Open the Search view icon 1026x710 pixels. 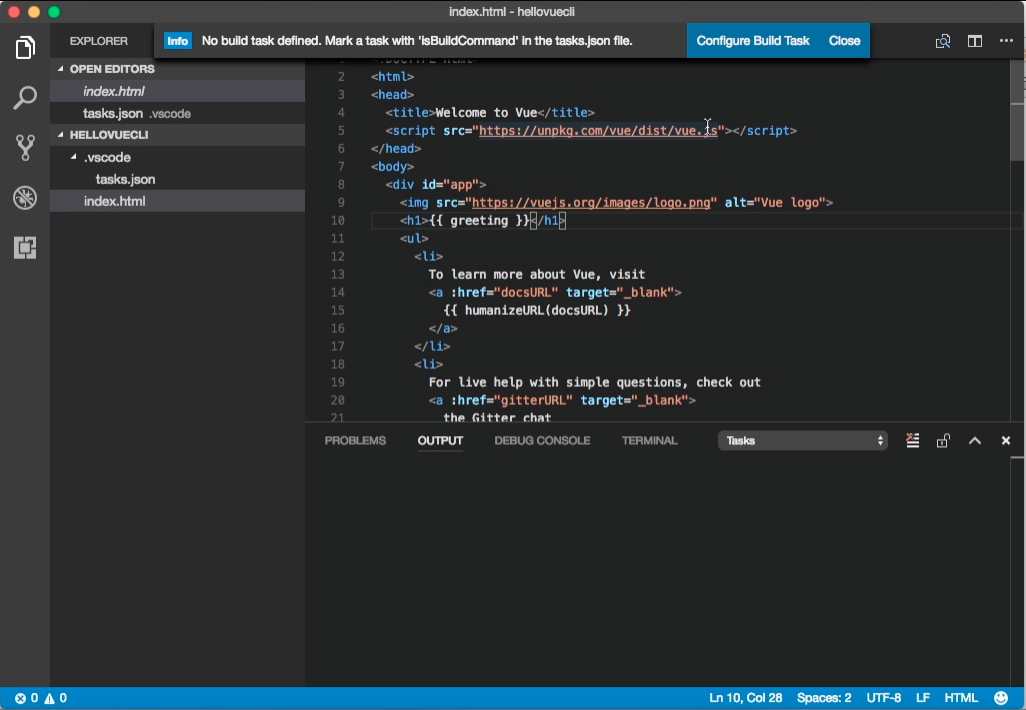pos(25,98)
